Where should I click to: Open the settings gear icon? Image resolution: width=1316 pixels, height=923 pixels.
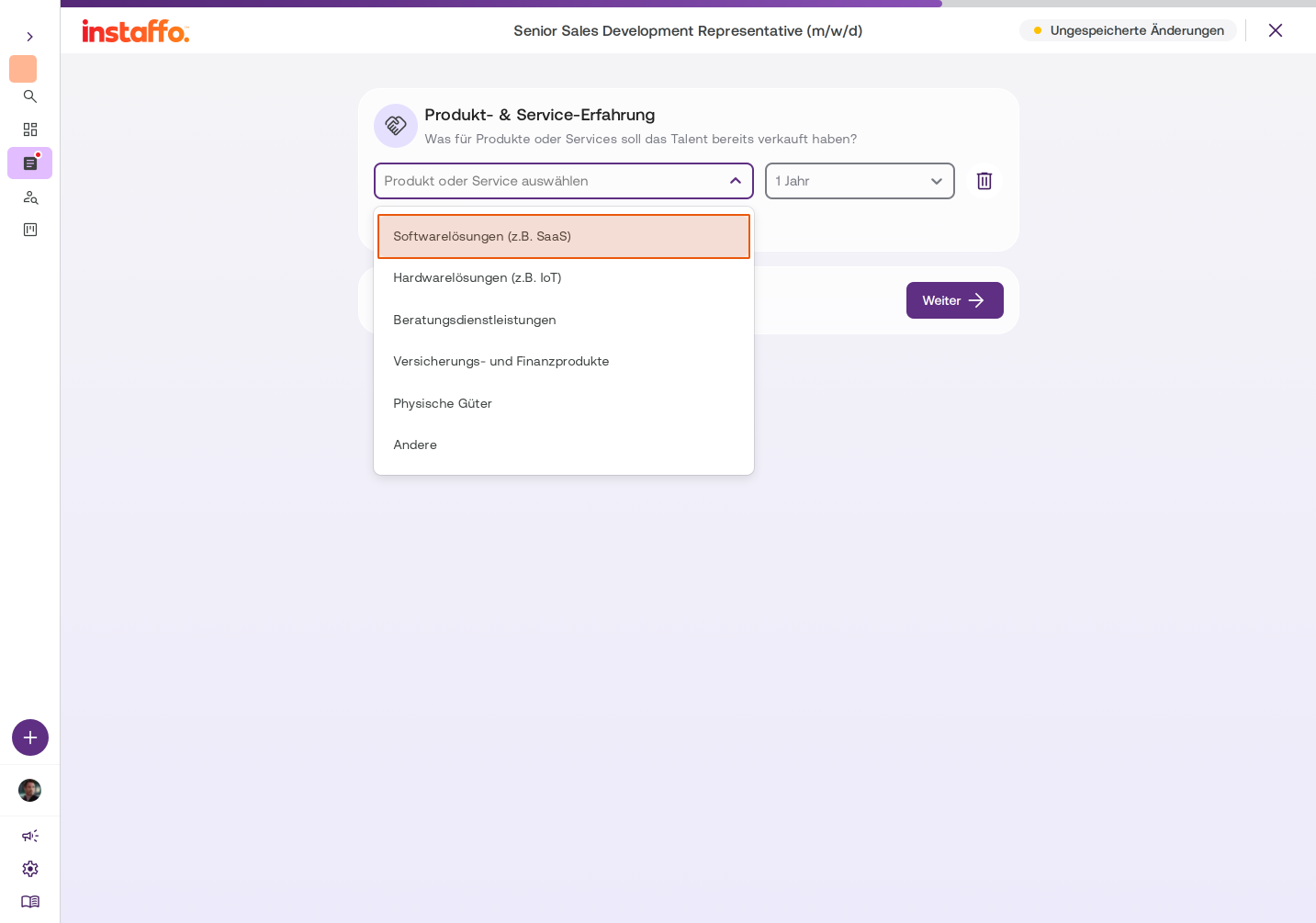click(x=30, y=869)
